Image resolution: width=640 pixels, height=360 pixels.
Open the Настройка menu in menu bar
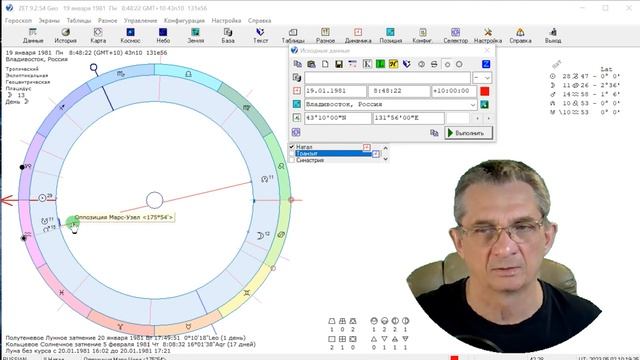(226, 20)
